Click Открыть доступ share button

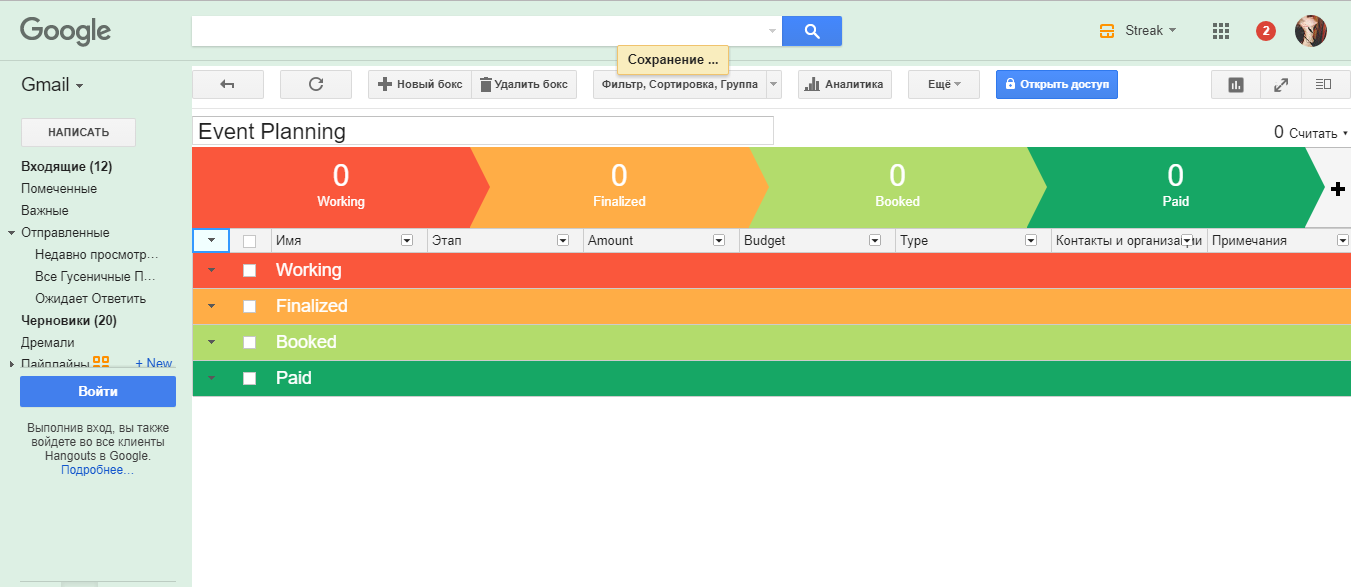click(1057, 85)
